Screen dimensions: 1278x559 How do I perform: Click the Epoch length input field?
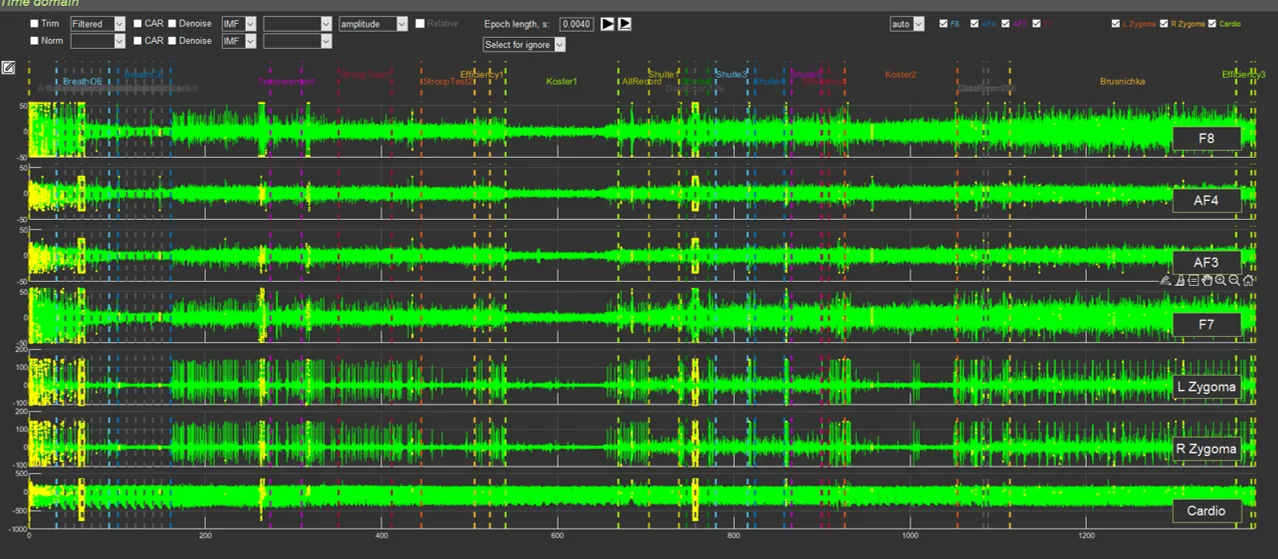tap(576, 24)
